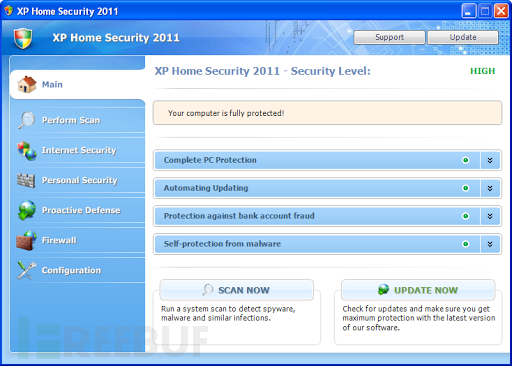Click the shield logo in the header banner
The height and width of the screenshot is (366, 512).
(x=23, y=38)
